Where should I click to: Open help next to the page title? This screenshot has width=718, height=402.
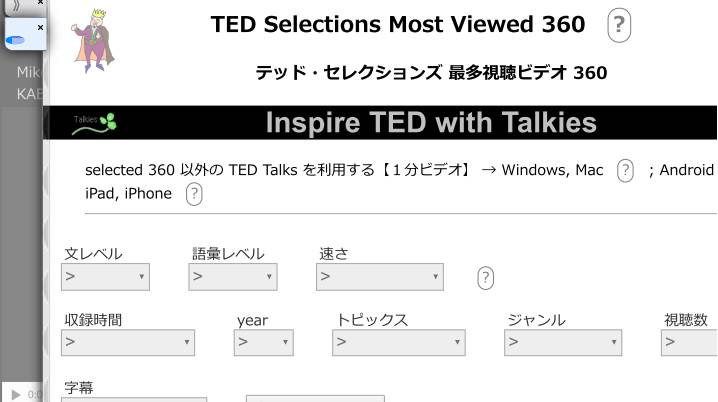click(619, 25)
